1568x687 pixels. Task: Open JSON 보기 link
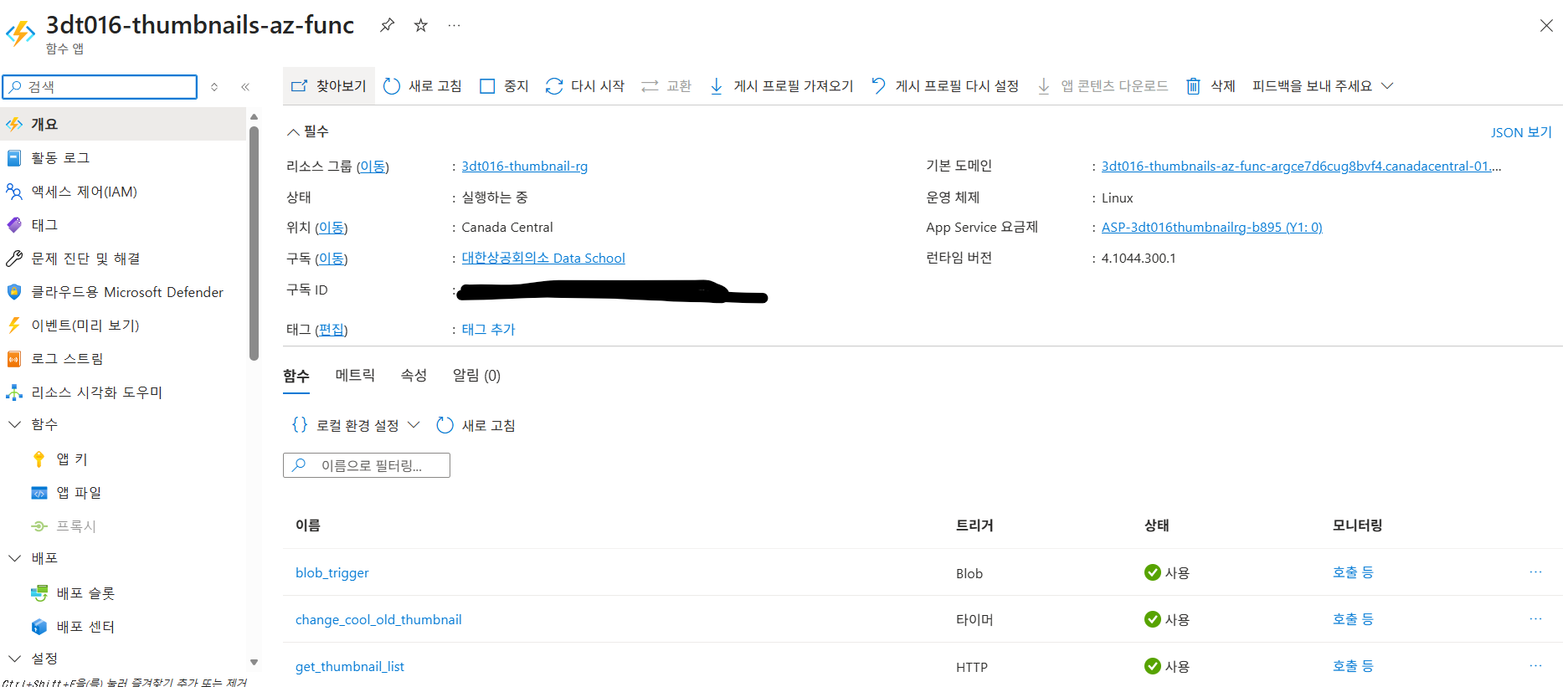click(x=1521, y=132)
